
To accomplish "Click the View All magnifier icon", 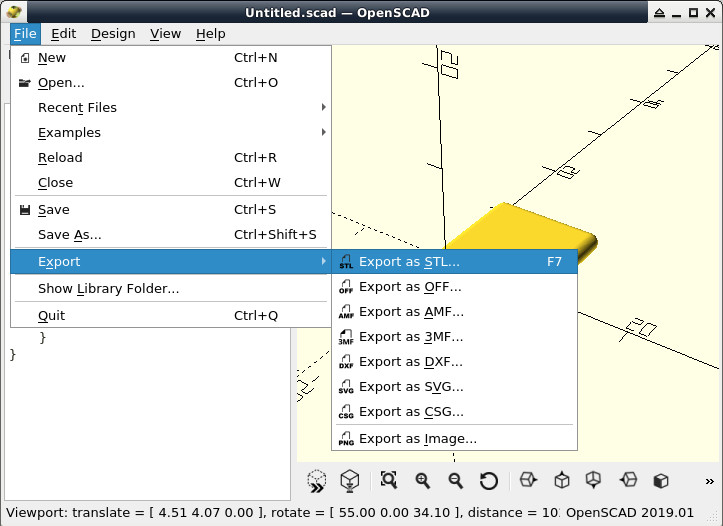I will pos(389,480).
